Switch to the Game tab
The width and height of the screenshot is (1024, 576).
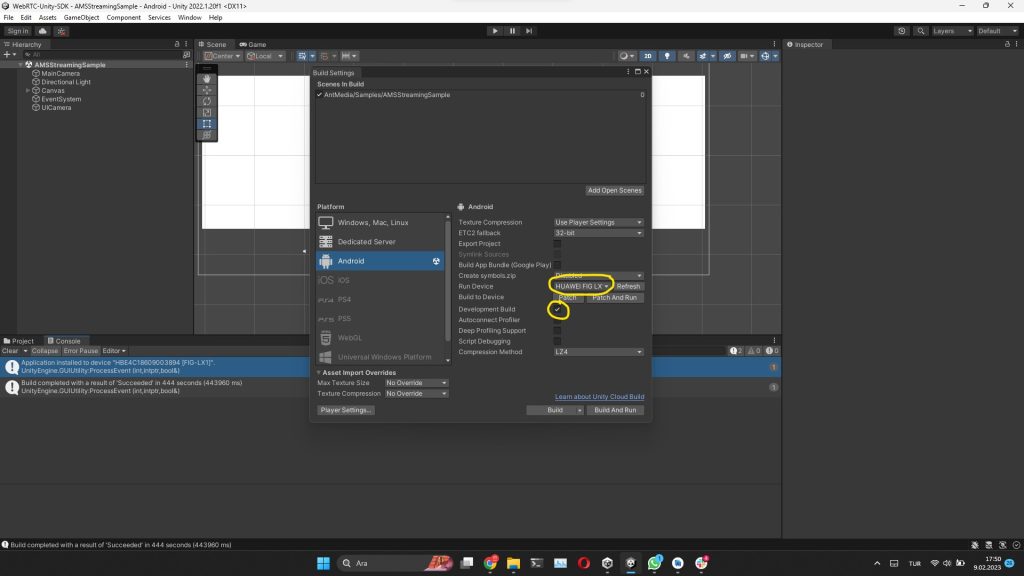click(253, 44)
